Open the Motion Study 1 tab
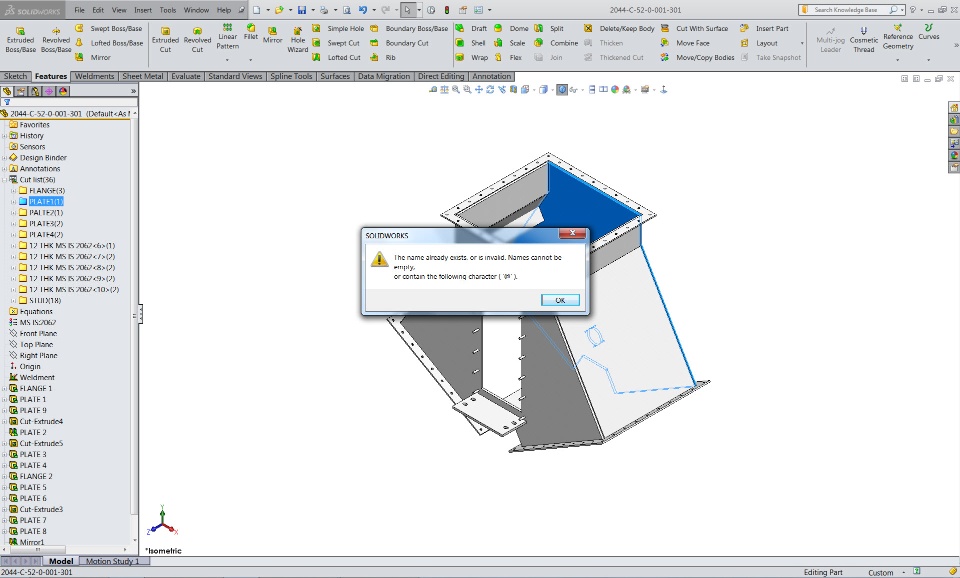Image resolution: width=960 pixels, height=578 pixels. [112, 561]
